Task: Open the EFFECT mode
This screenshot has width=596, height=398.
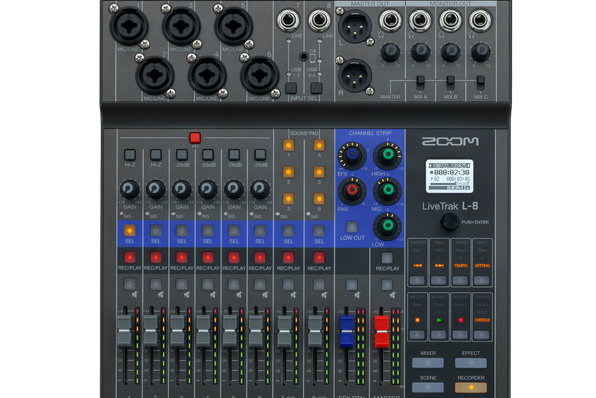Action: (471, 363)
